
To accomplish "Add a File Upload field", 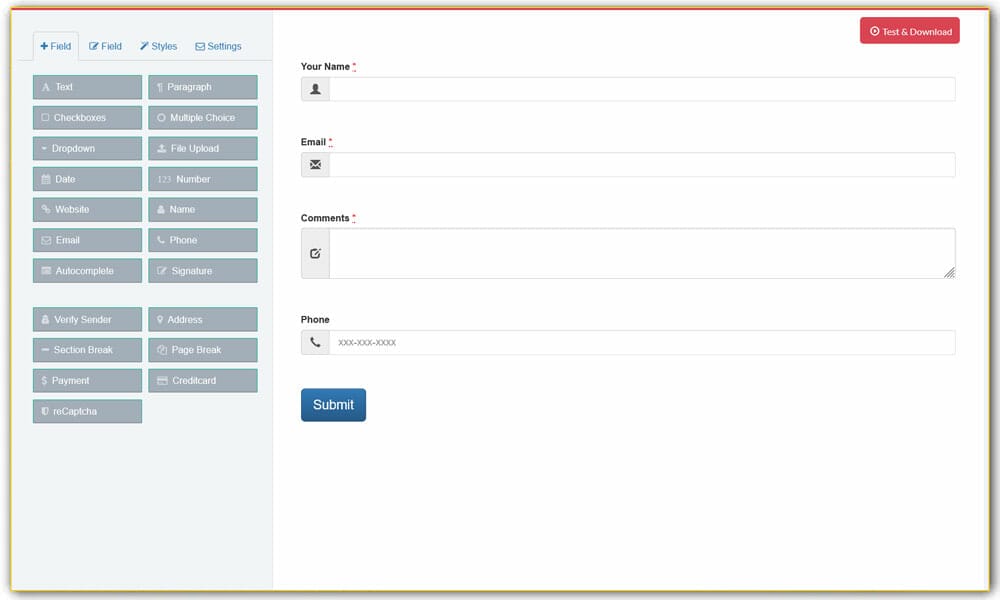I will point(203,149).
